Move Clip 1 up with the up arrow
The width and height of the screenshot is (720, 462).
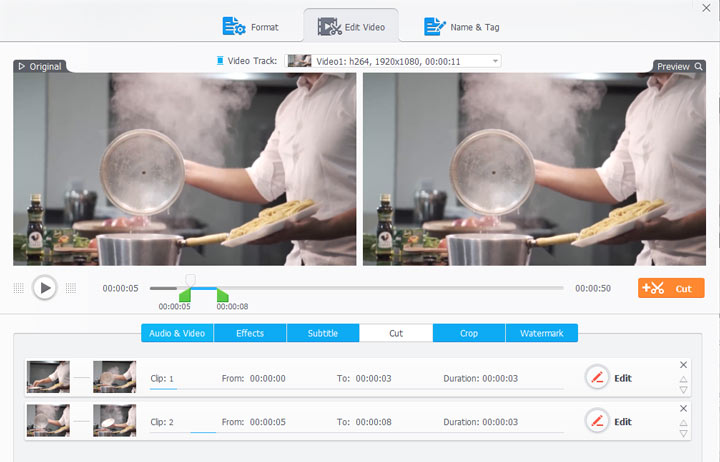click(683, 379)
